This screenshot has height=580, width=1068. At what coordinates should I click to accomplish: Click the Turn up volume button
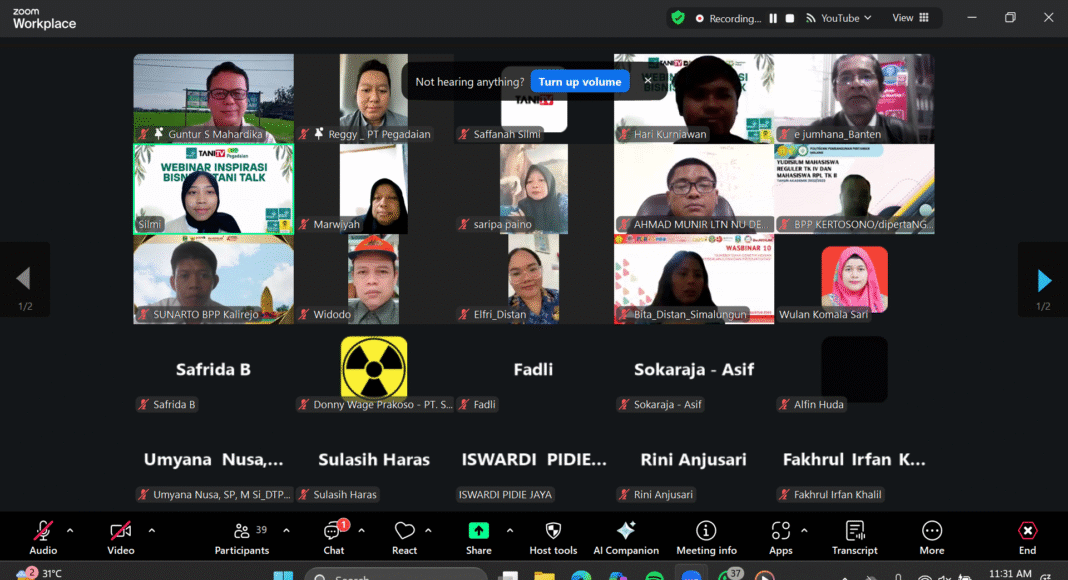coord(580,82)
